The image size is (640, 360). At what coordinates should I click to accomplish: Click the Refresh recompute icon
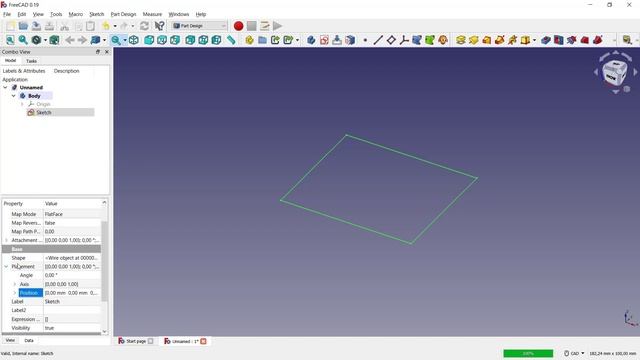[x=144, y=26]
